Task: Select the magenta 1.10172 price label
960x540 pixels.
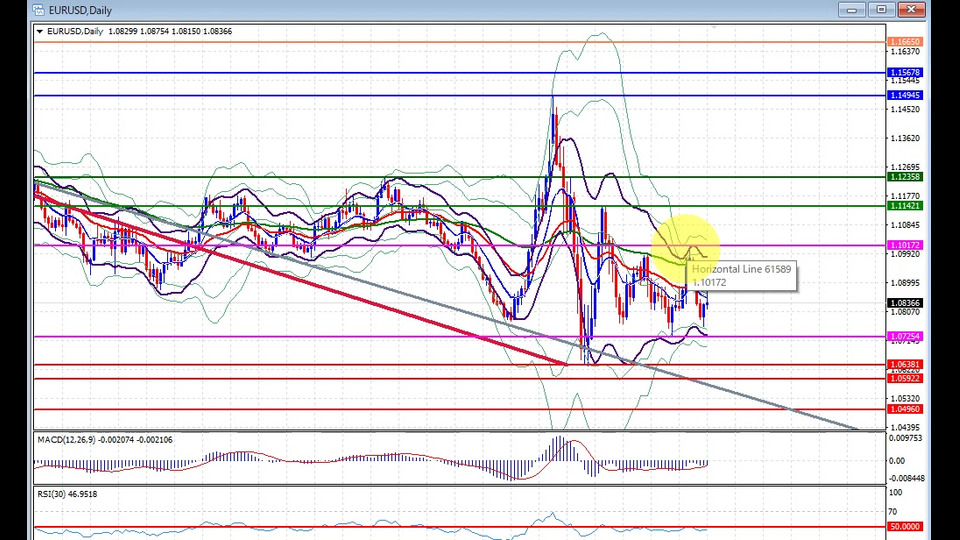Action: tap(904, 245)
